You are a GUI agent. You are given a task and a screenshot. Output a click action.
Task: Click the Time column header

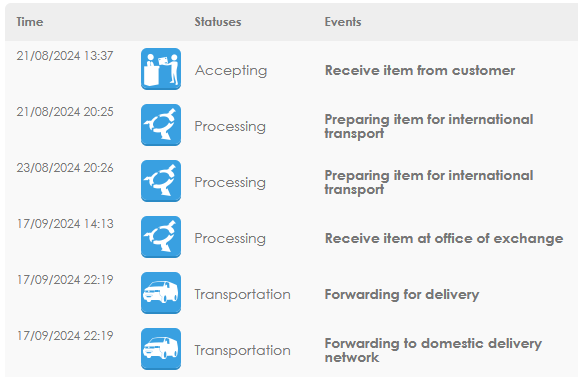30,22
